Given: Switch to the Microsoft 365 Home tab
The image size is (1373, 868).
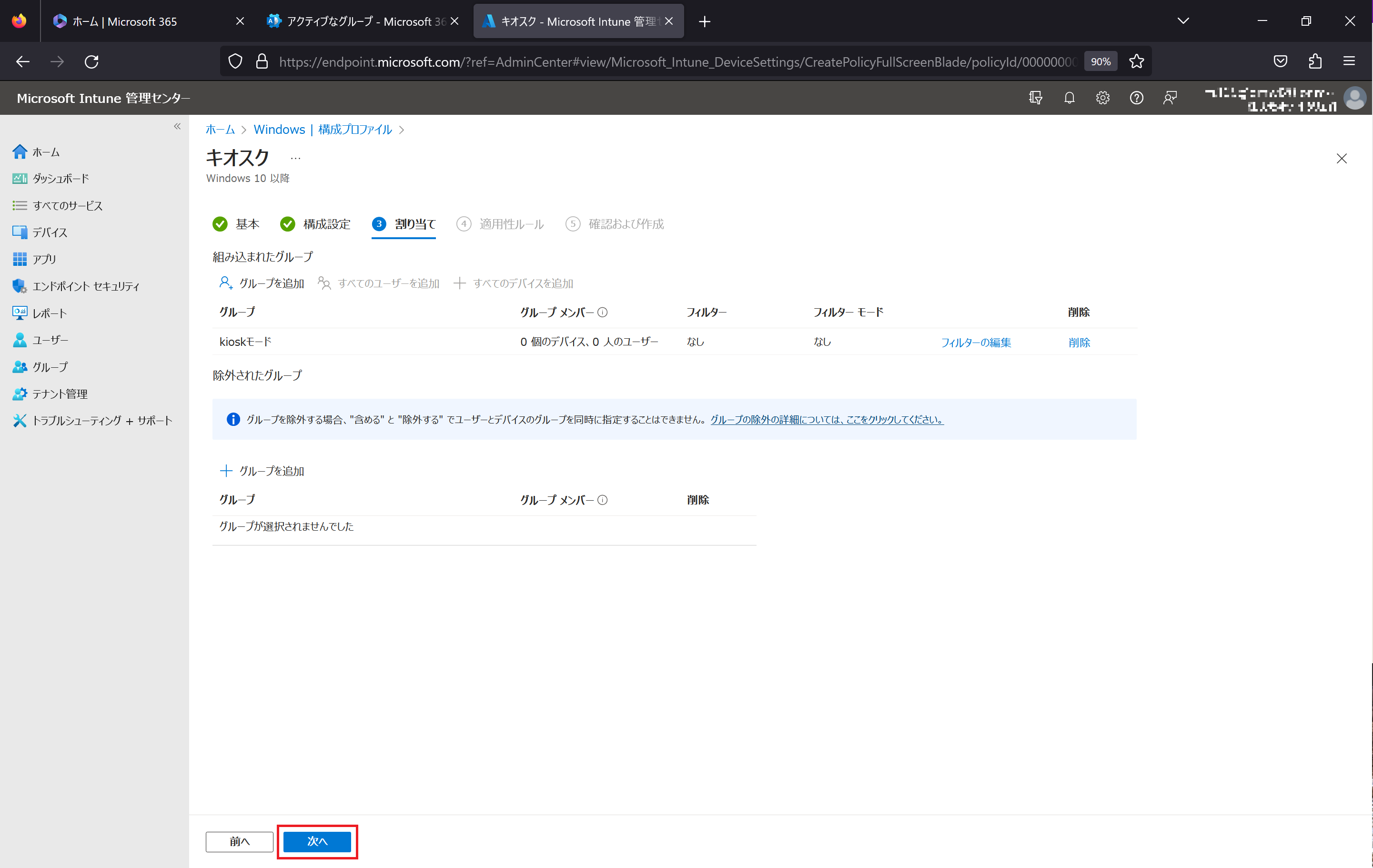Looking at the screenshot, I should coord(148,21).
